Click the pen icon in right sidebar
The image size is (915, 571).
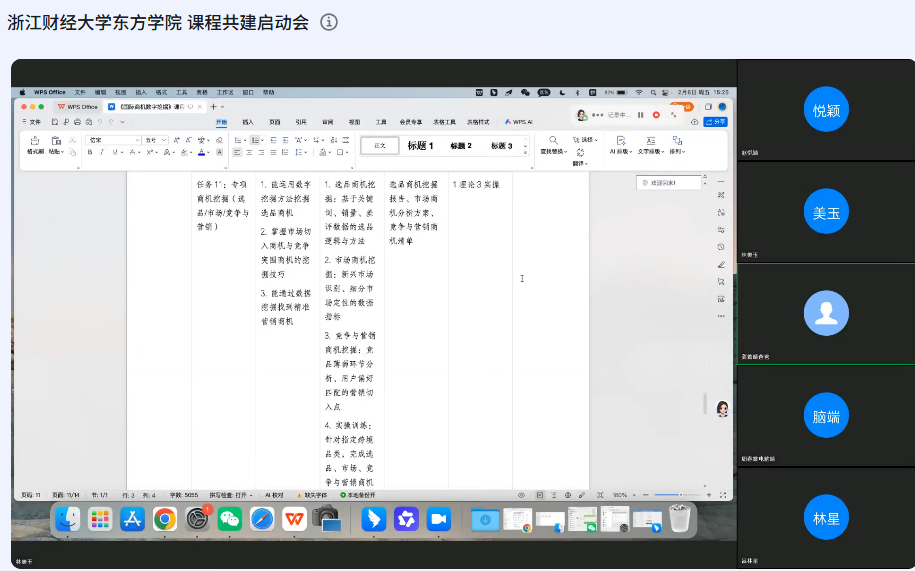click(720, 265)
